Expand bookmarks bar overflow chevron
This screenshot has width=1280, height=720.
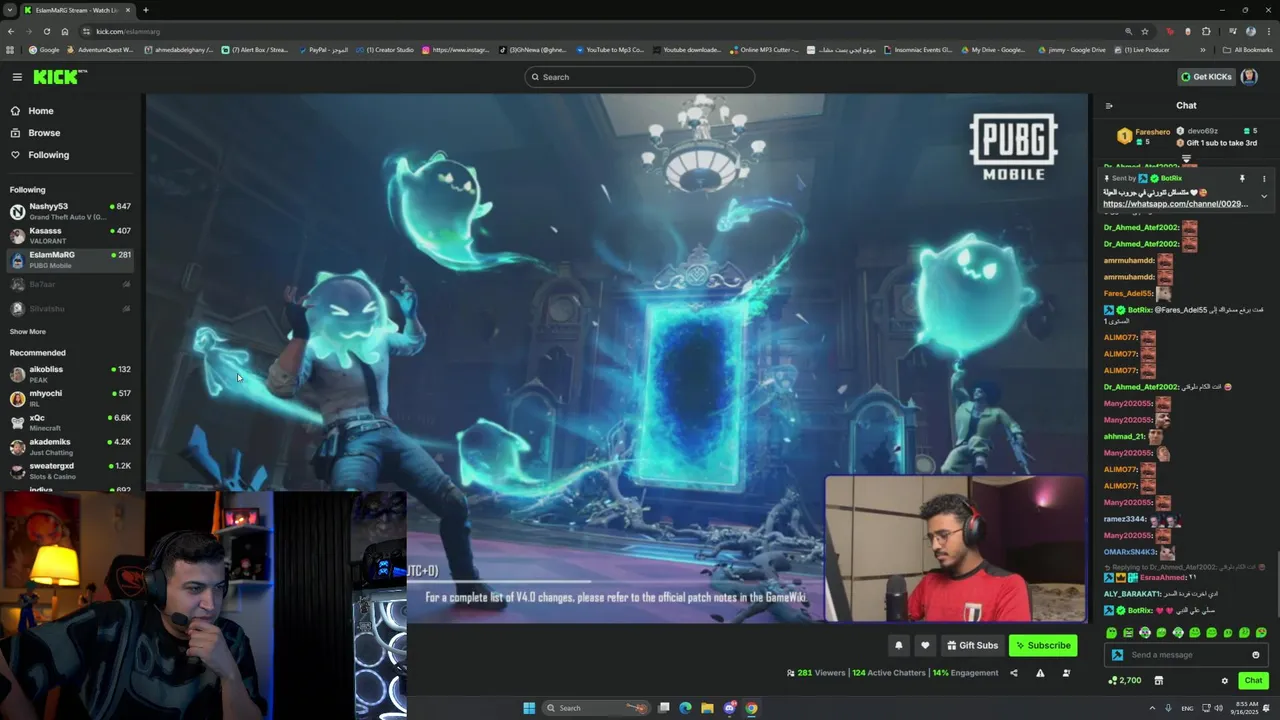tap(1203, 49)
